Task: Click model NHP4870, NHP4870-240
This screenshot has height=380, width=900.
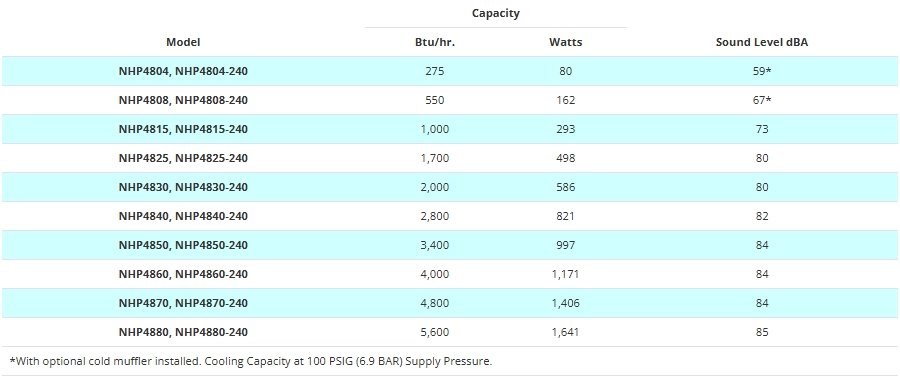Action: (x=183, y=303)
